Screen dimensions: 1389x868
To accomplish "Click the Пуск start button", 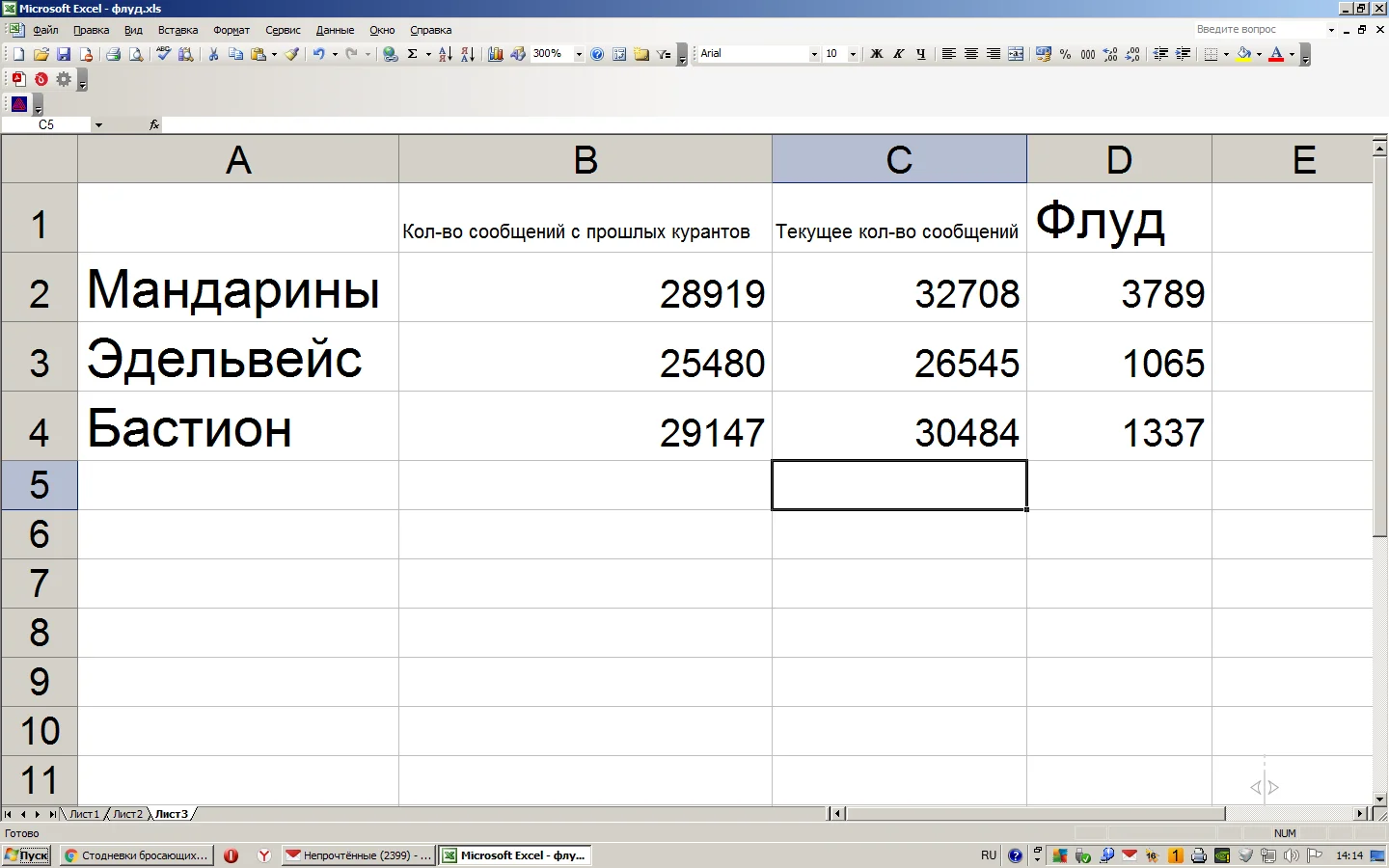I will (x=27, y=855).
